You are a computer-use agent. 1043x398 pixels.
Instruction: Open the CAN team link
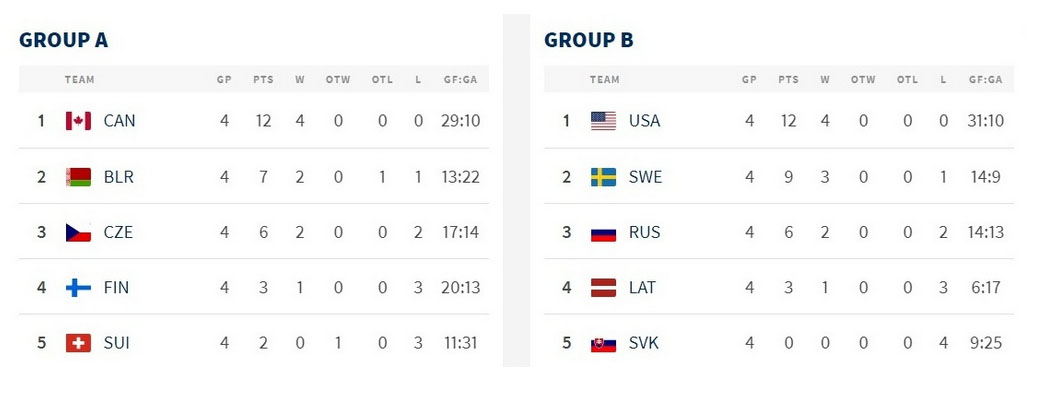coord(120,120)
